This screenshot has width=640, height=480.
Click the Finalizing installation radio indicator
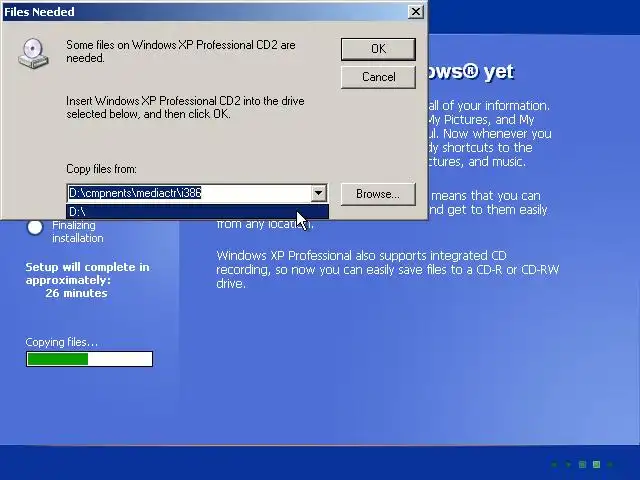pyautogui.click(x=35, y=227)
